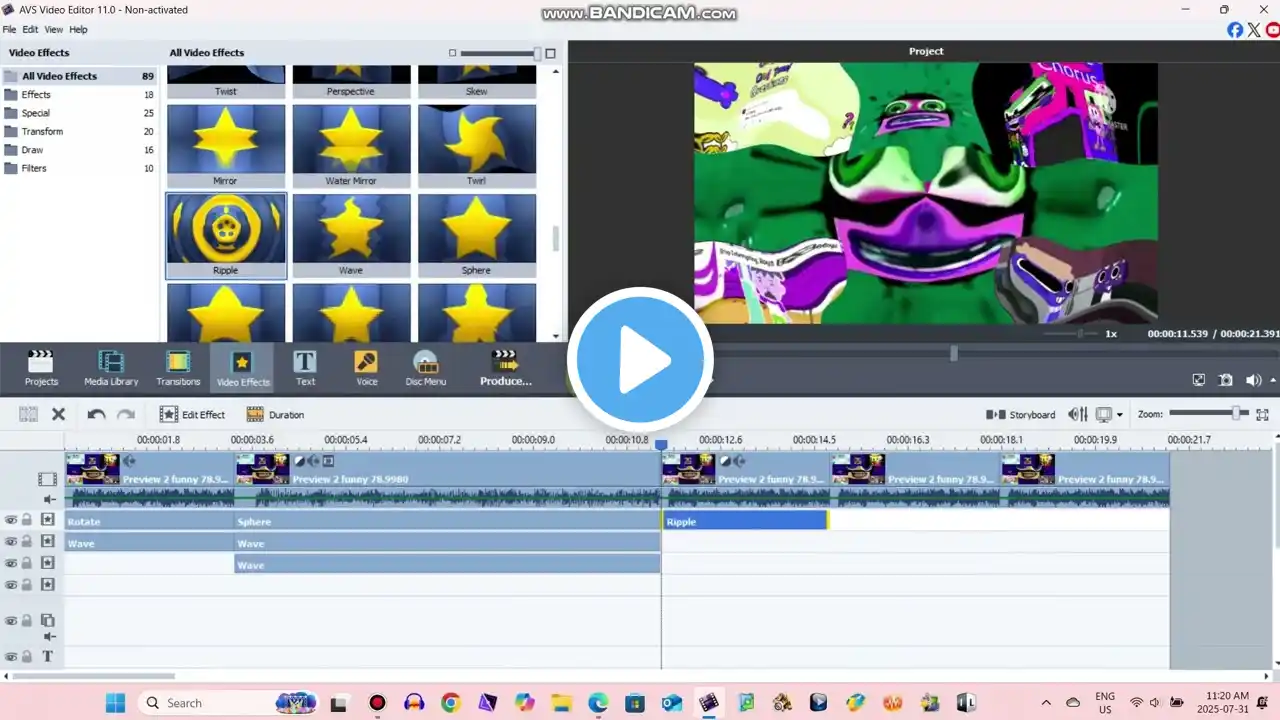Click the Duration button
Image resolution: width=1280 pixels, height=720 pixels.
(275, 414)
